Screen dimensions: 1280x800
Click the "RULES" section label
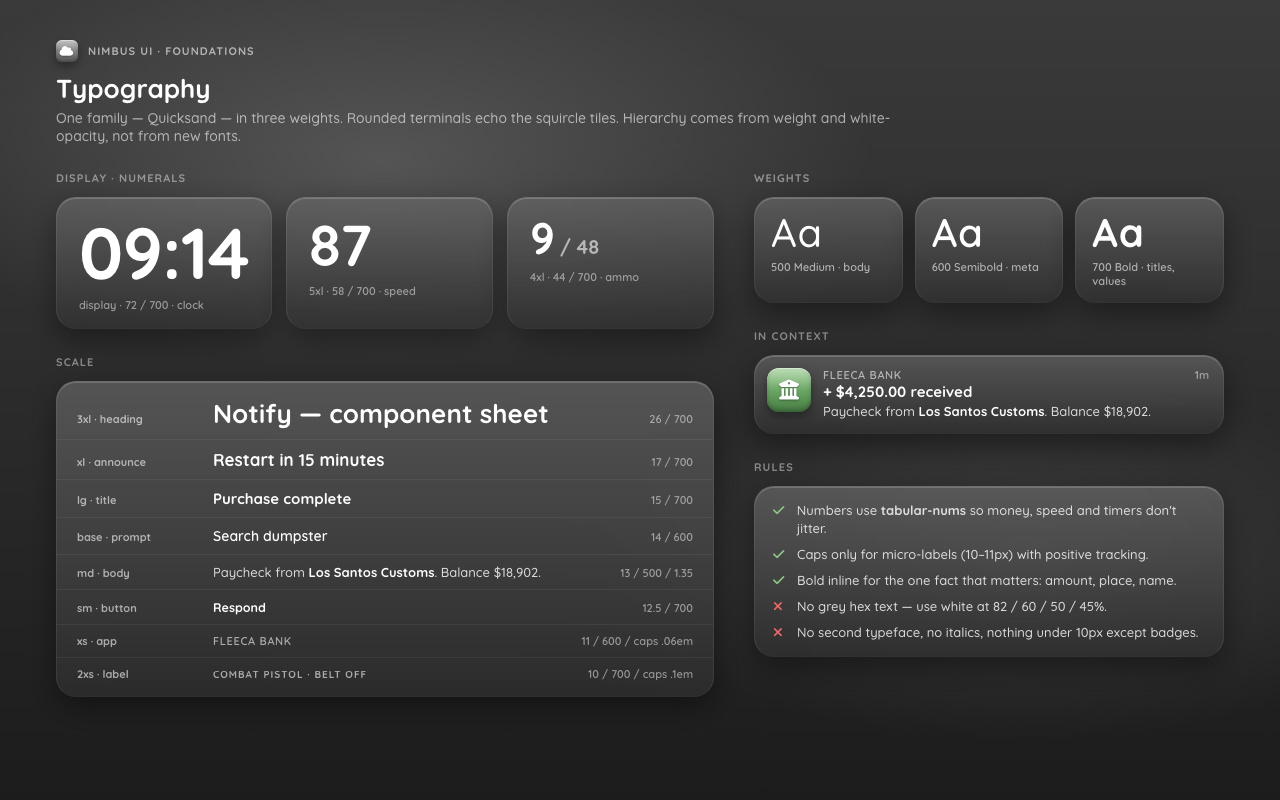coord(774,467)
